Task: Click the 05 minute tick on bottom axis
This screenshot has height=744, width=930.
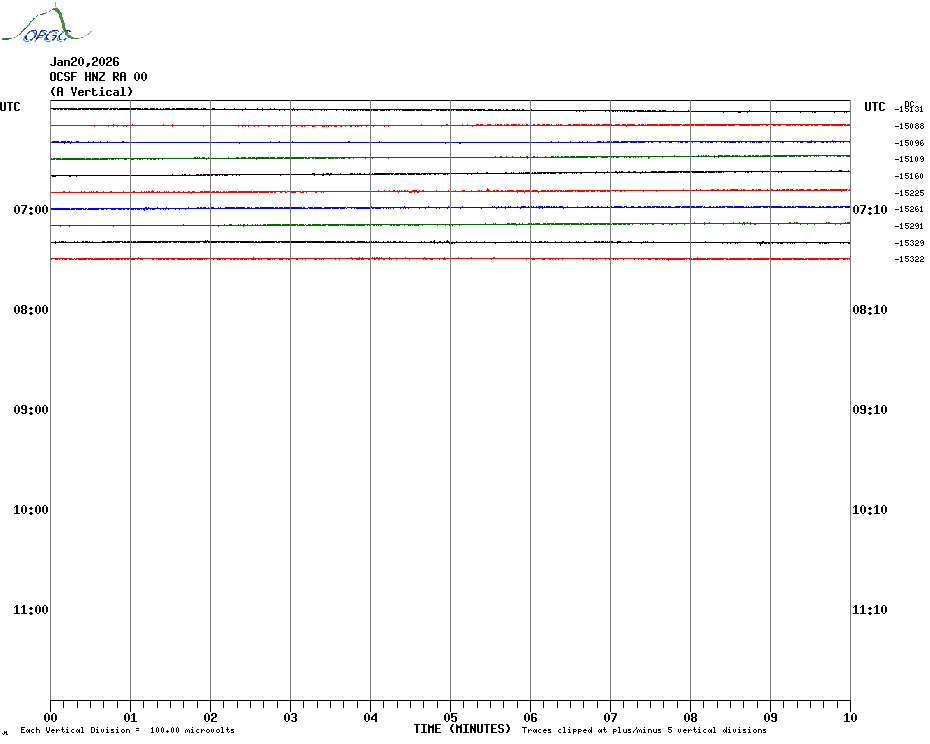Action: [x=450, y=717]
